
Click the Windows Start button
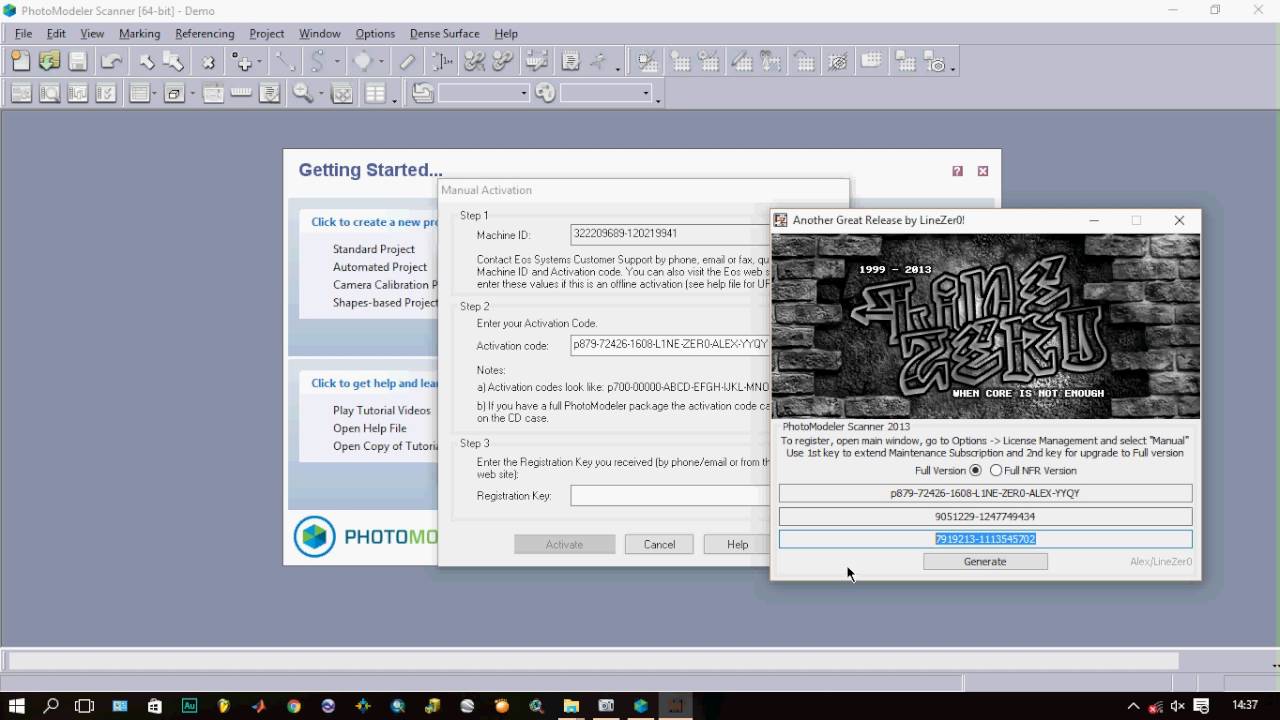point(16,706)
